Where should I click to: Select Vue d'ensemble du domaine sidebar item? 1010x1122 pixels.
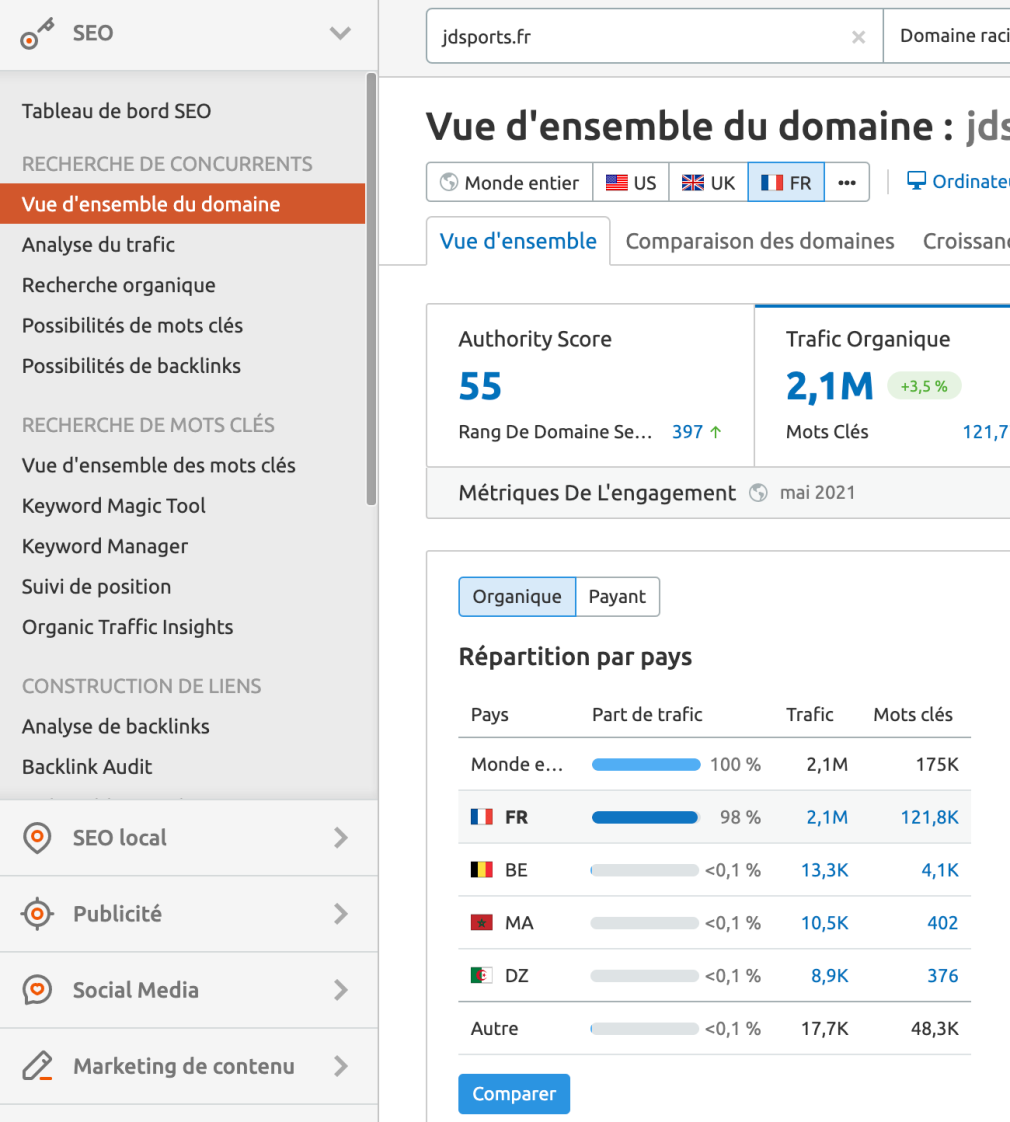click(183, 204)
